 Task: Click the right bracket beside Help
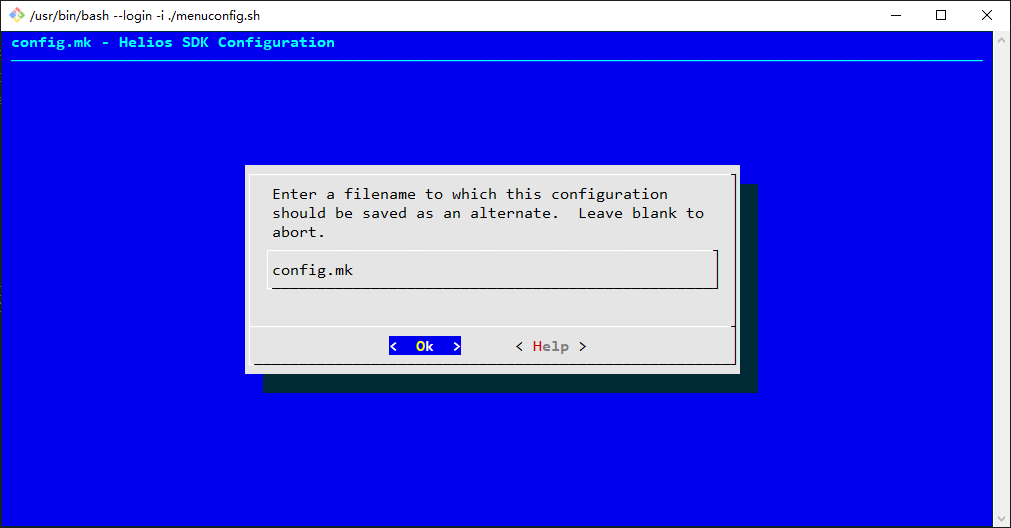(582, 346)
